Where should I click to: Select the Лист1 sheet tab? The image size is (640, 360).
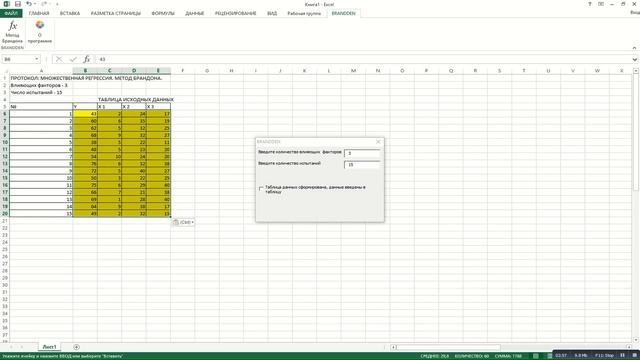click(x=49, y=347)
